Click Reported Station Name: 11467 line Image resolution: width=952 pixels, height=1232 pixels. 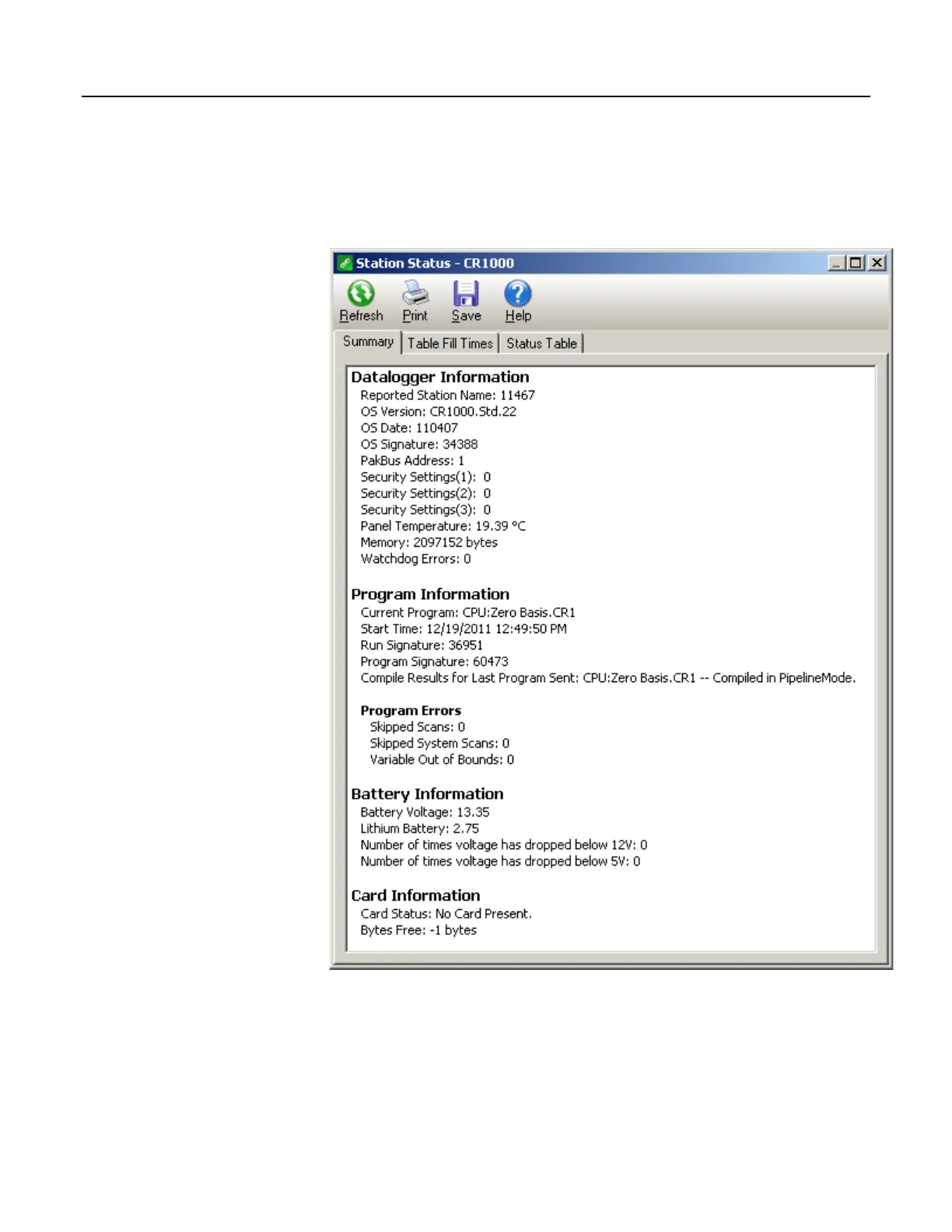pyautogui.click(x=447, y=395)
